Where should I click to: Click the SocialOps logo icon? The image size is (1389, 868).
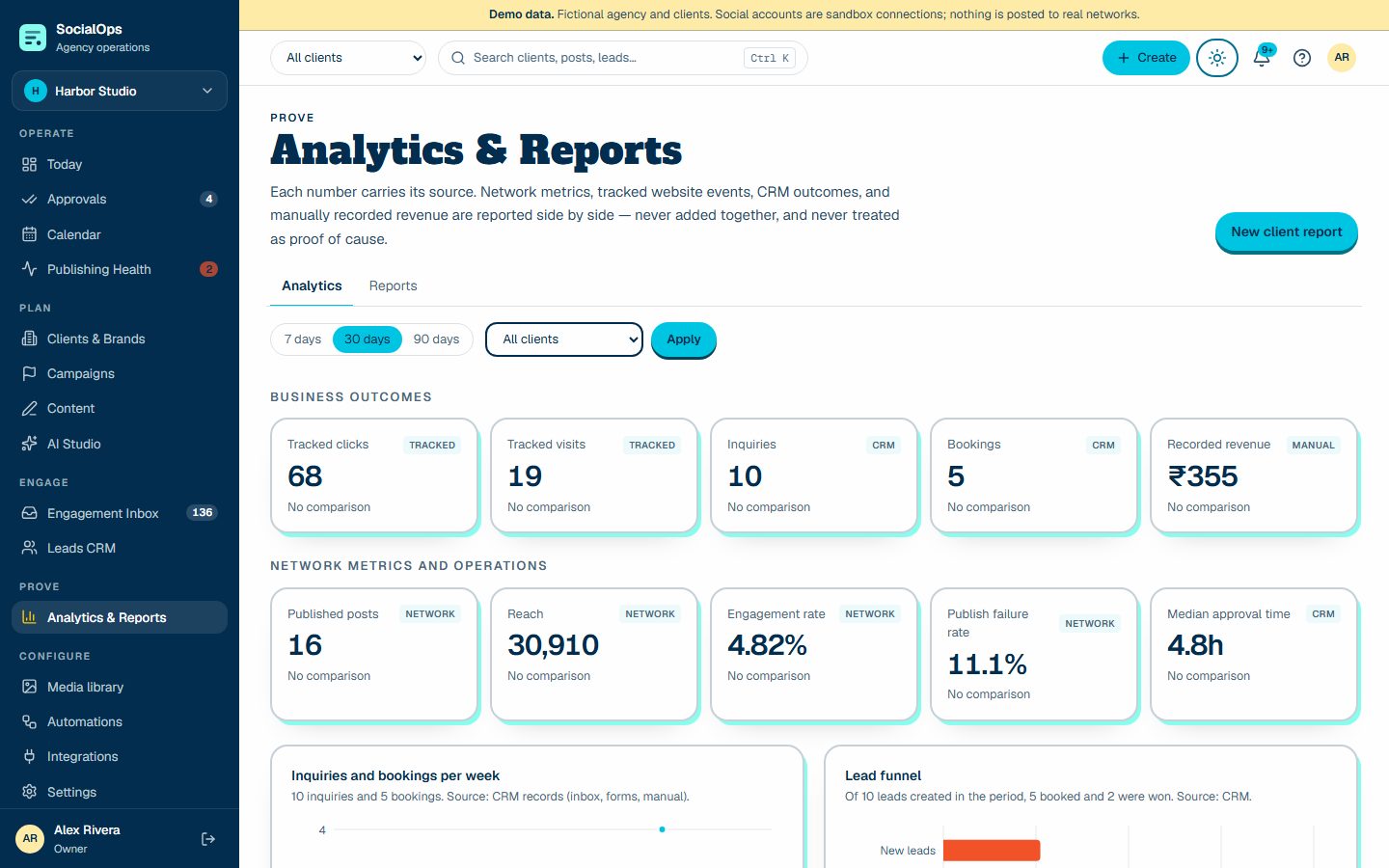[33, 38]
